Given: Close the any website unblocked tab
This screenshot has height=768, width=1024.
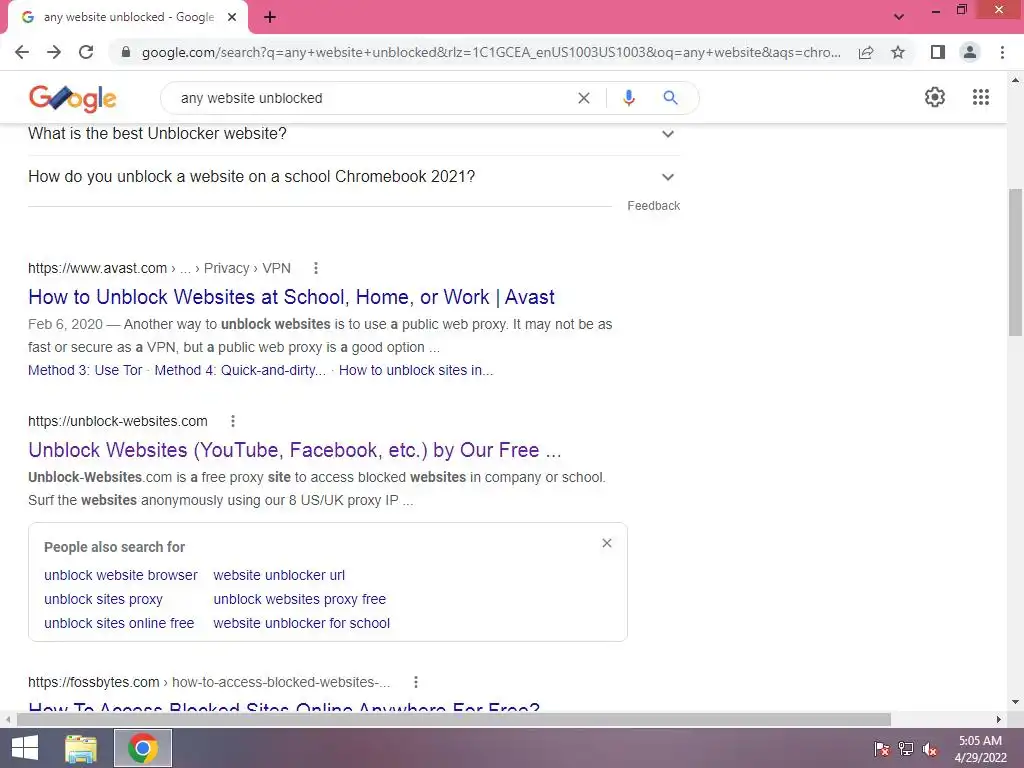Looking at the screenshot, I should coord(232,17).
